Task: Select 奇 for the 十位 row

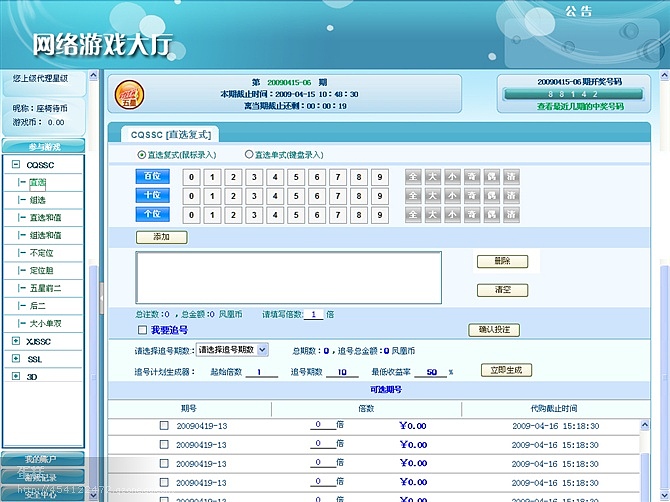Action: pos(472,196)
